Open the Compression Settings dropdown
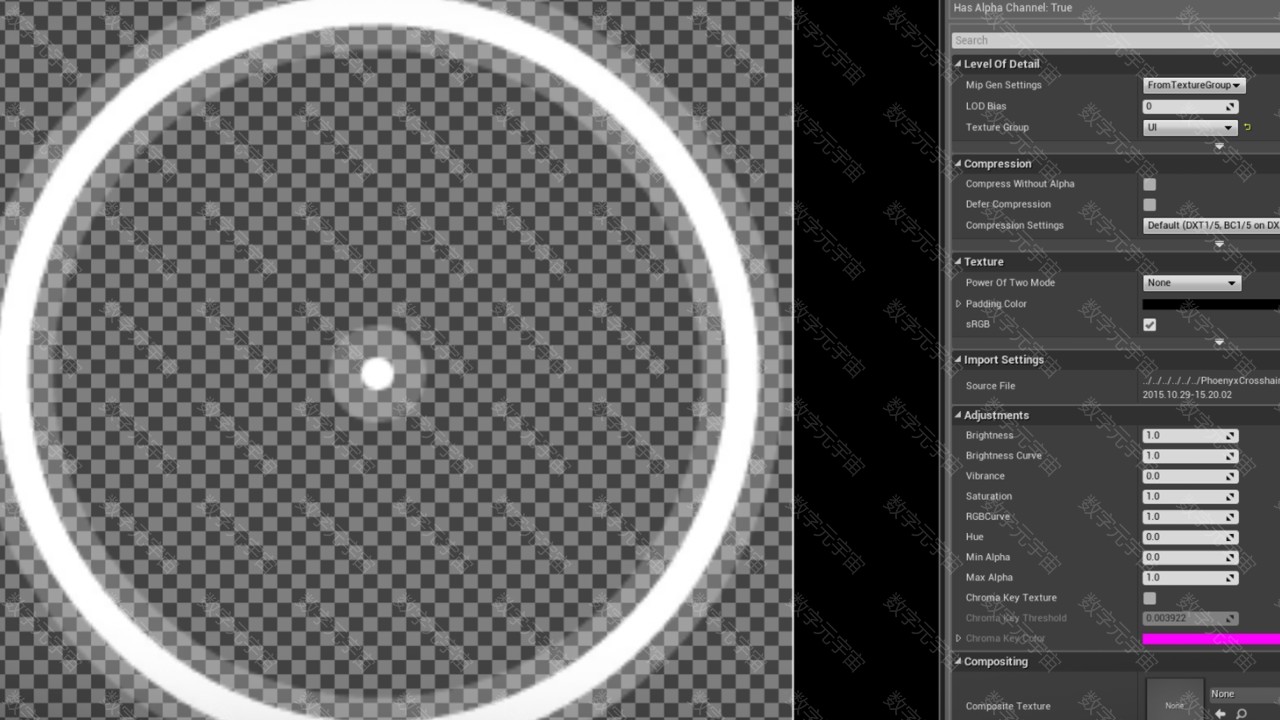 tap(1211, 225)
